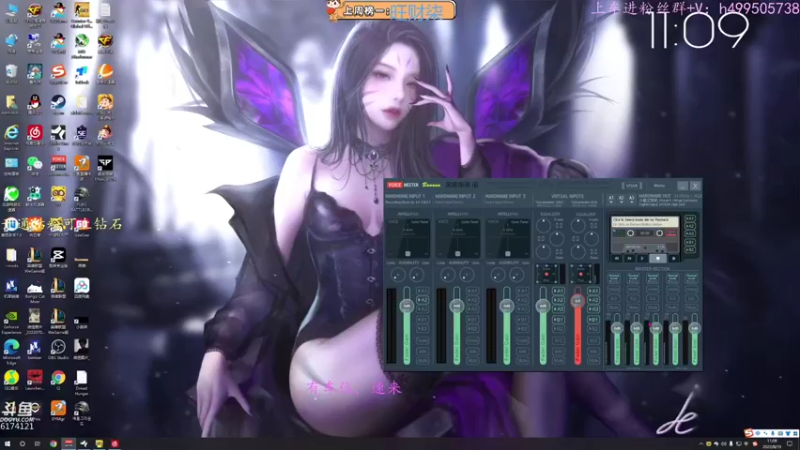Viewport: 800px width, 450px height.
Task: Toggle mono on Hardware Input 1 strip
Action: coord(422,341)
